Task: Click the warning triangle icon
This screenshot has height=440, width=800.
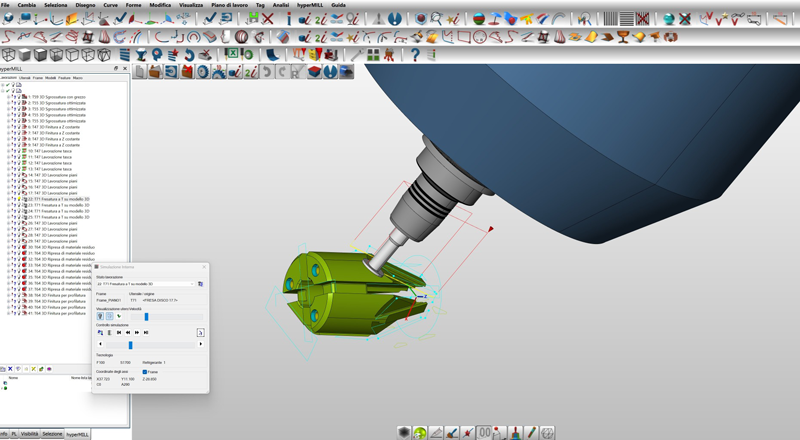Action: (x=378, y=19)
